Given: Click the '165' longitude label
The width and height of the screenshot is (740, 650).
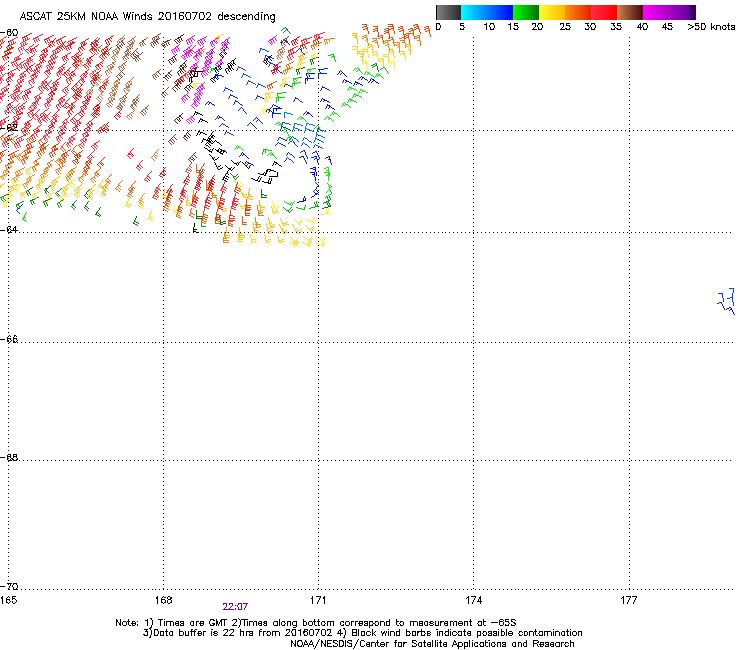Looking at the screenshot, I should point(8,600).
